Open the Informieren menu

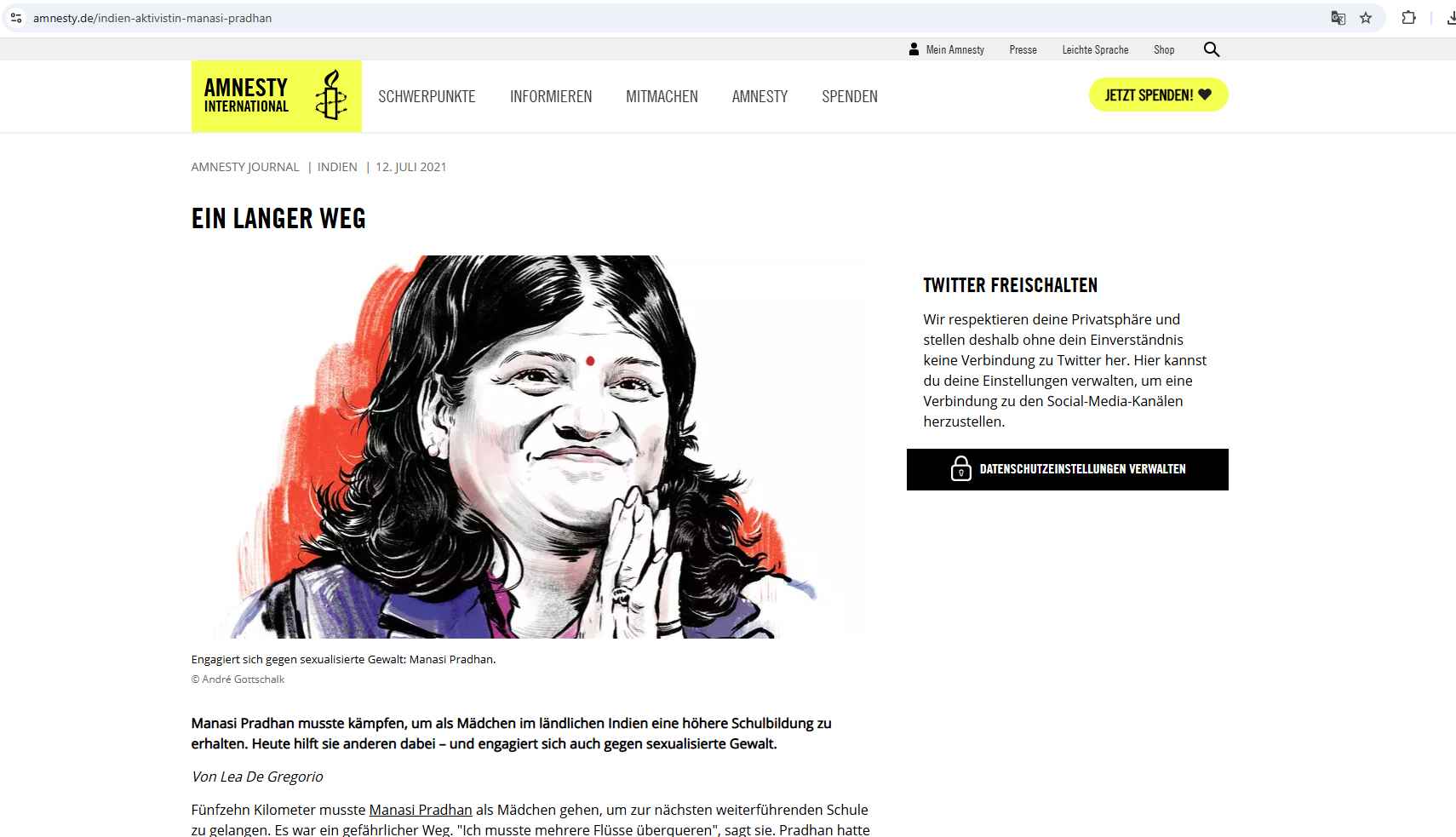pos(551,96)
